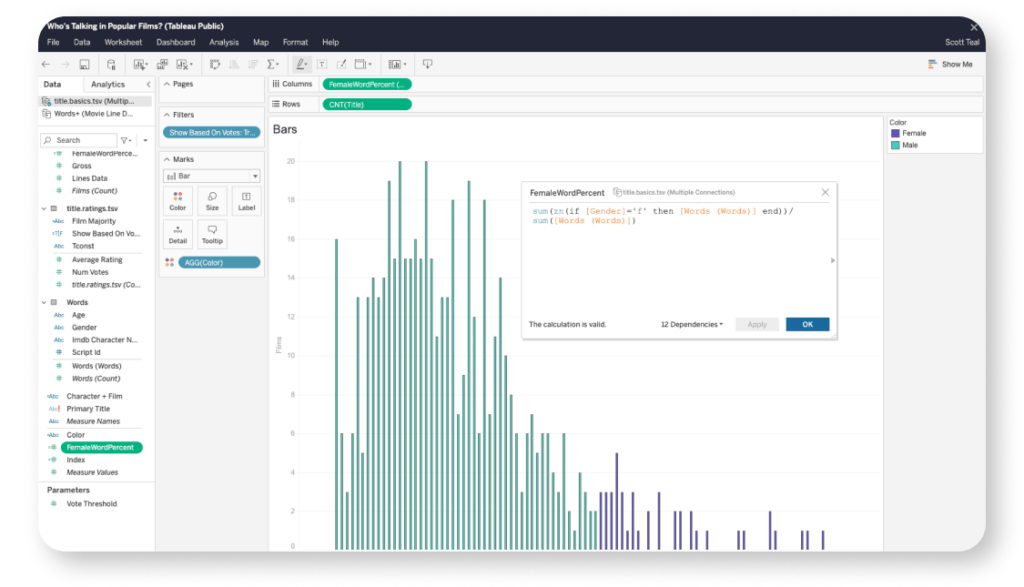Open the Dashboard menu
The height and width of the screenshot is (587, 1024).
176,42
